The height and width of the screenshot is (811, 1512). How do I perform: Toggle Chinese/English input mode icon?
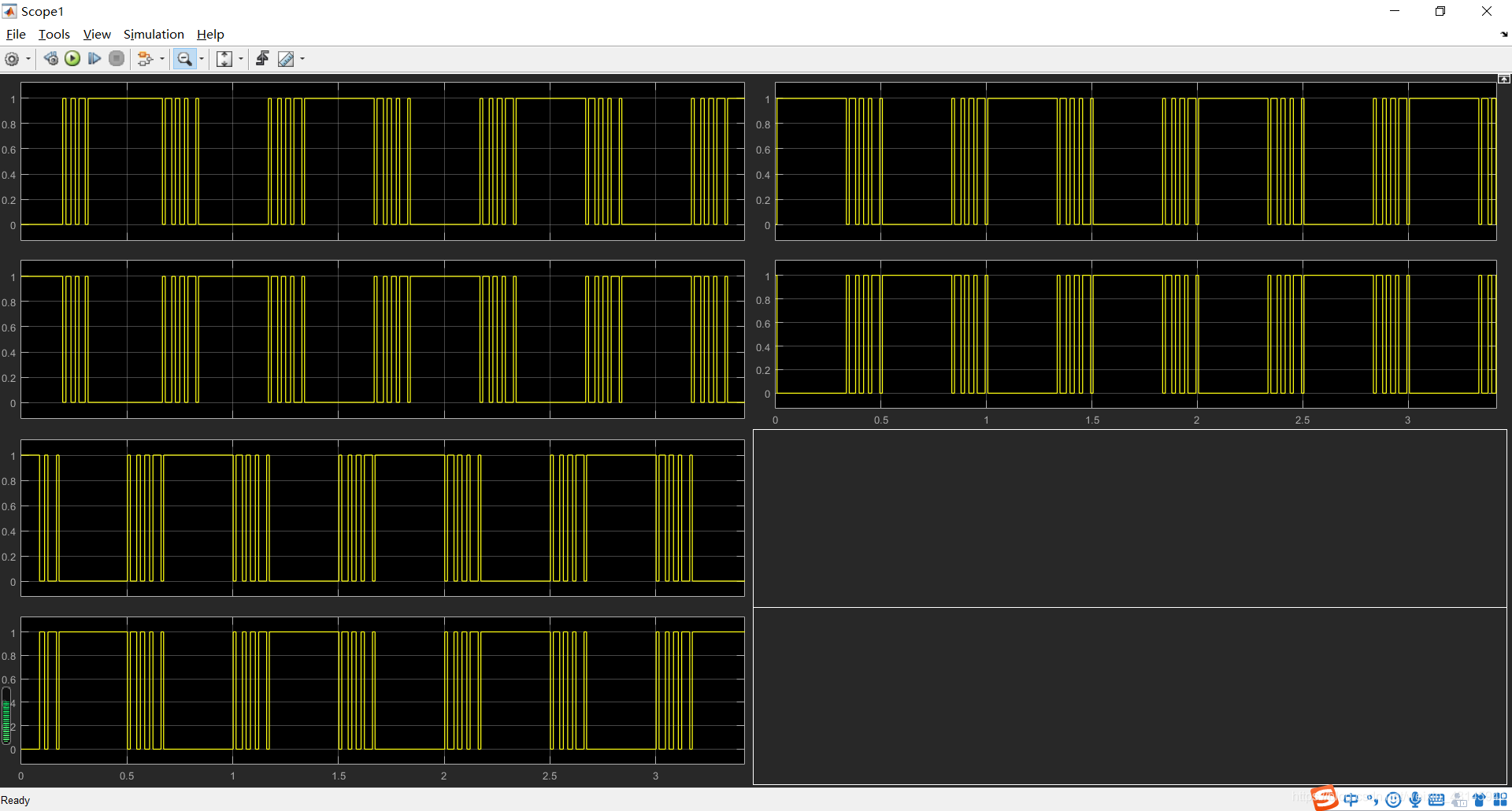(x=1351, y=800)
